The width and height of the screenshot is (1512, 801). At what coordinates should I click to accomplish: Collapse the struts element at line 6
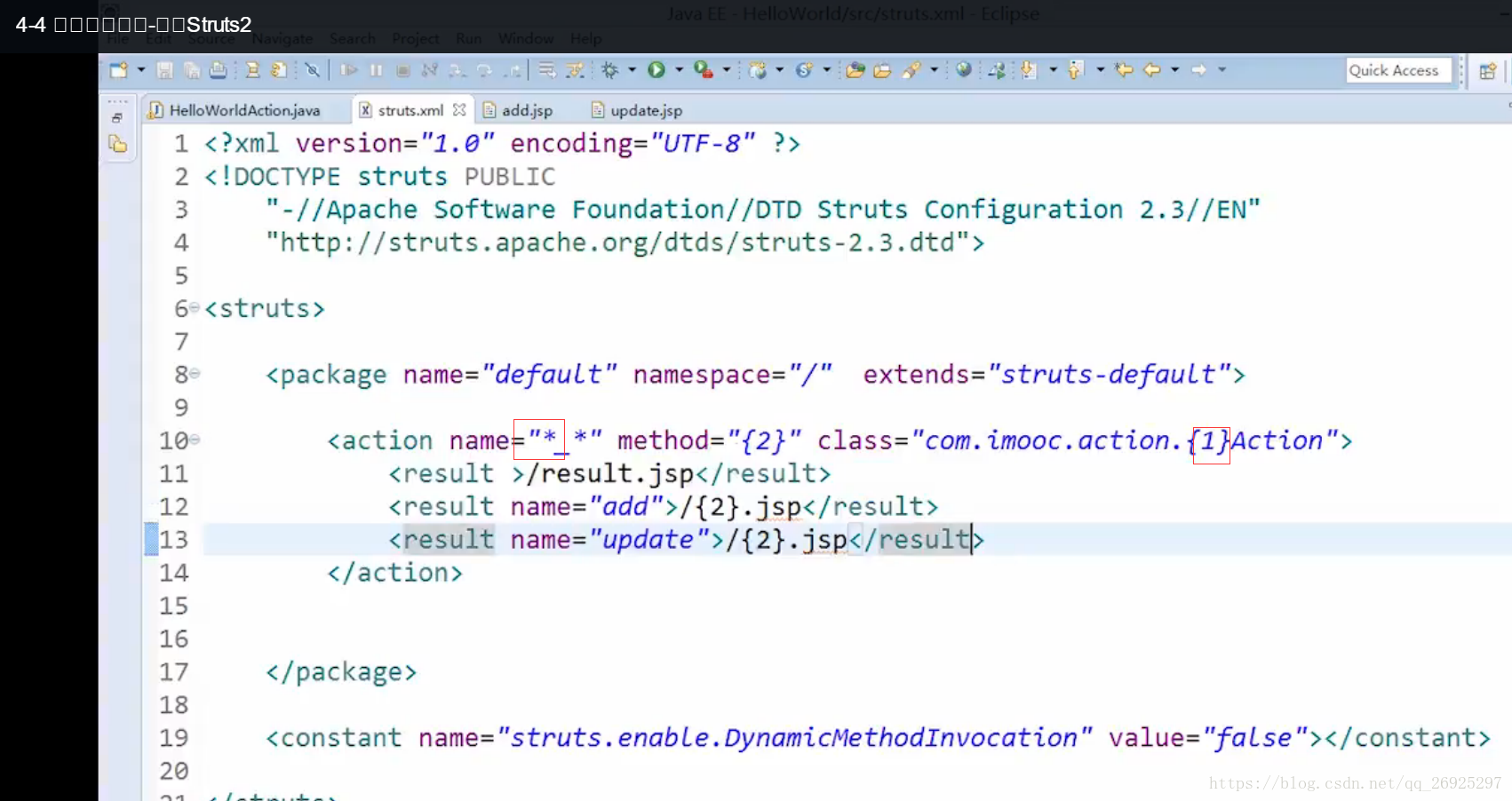tap(195, 307)
